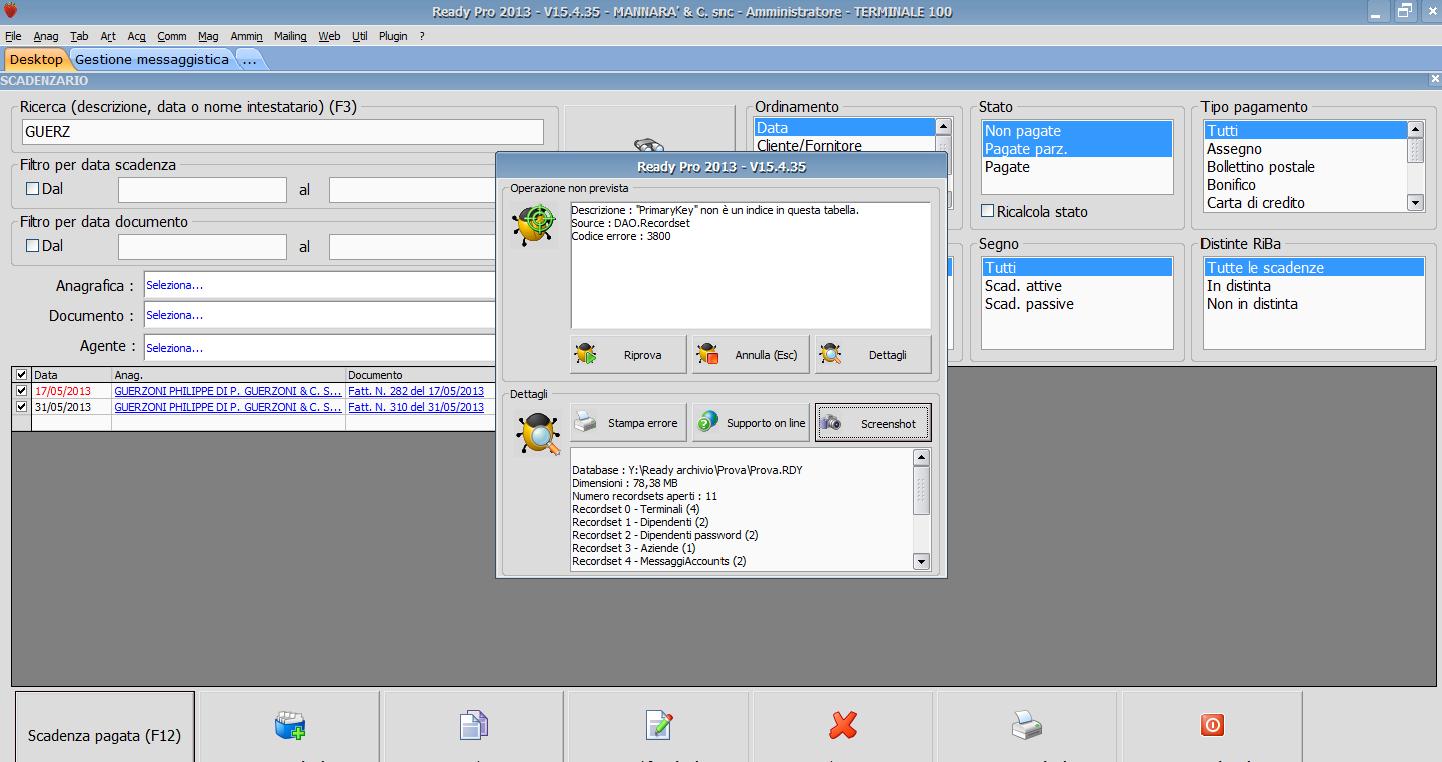Select Carta di credito payment type
1442x762 pixels.
(1305, 203)
